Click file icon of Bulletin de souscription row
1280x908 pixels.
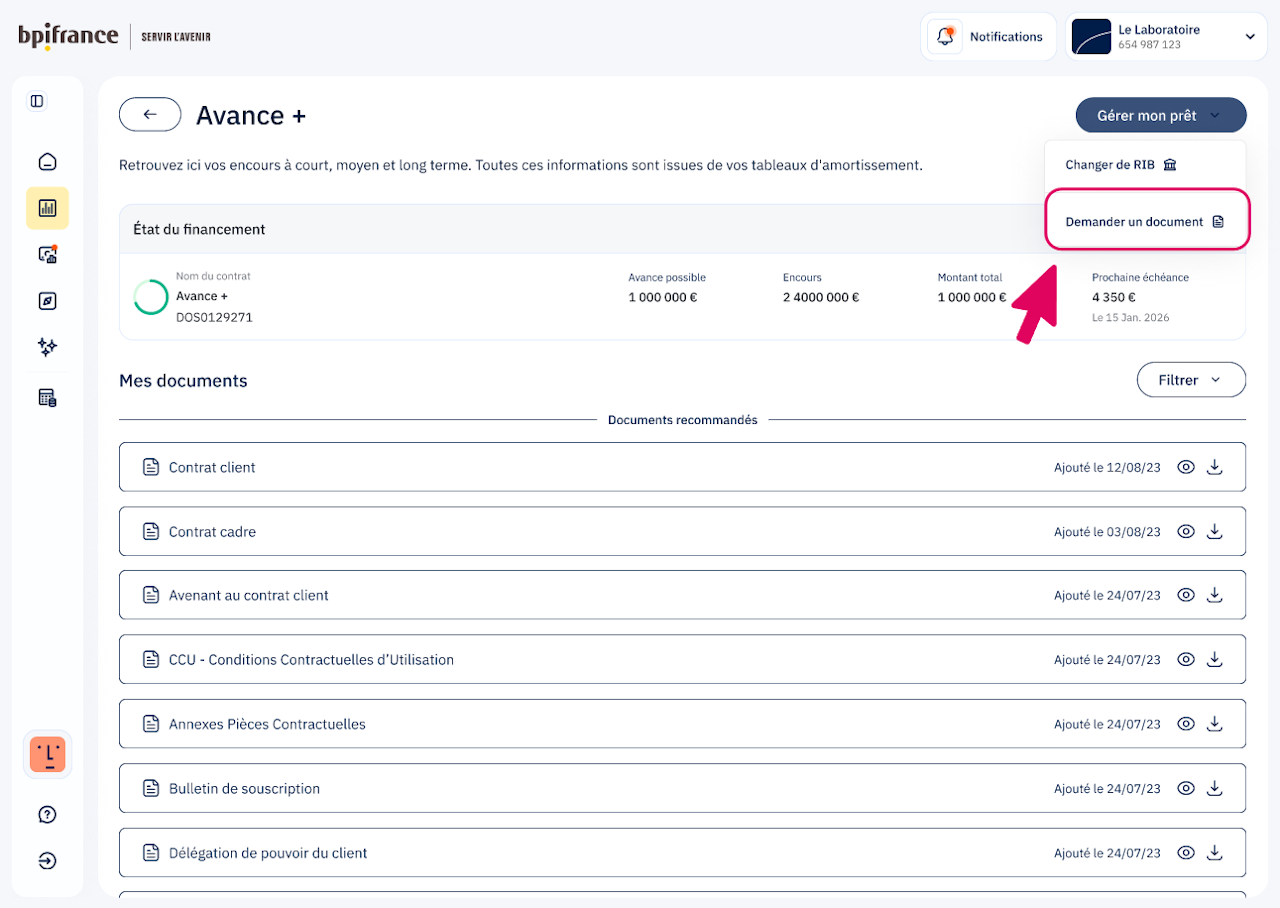[x=151, y=788]
